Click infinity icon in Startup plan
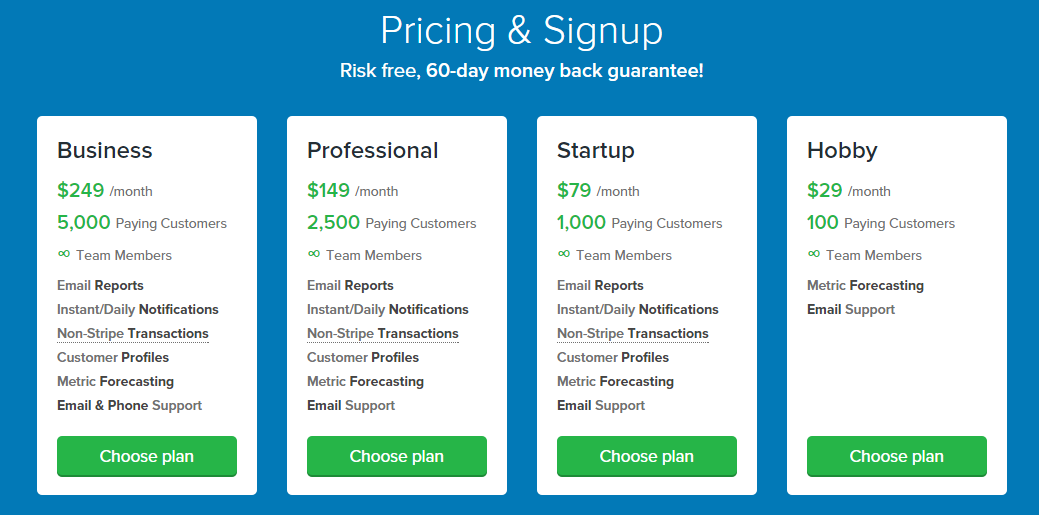This screenshot has height=515, width=1039. [564, 254]
